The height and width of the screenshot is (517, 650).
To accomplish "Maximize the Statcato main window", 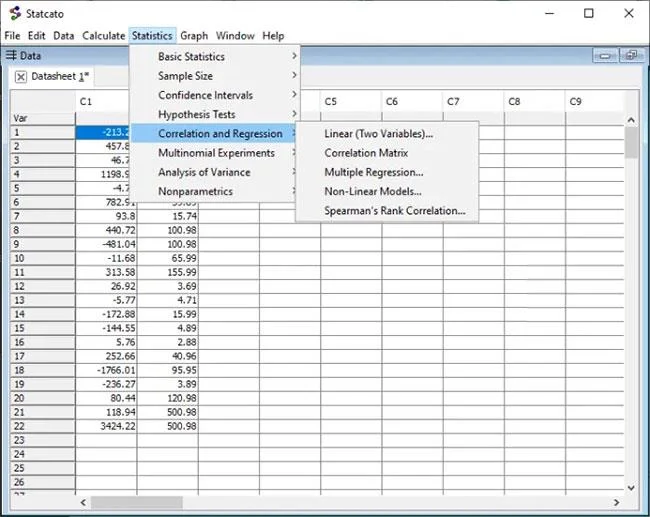I will point(589,14).
